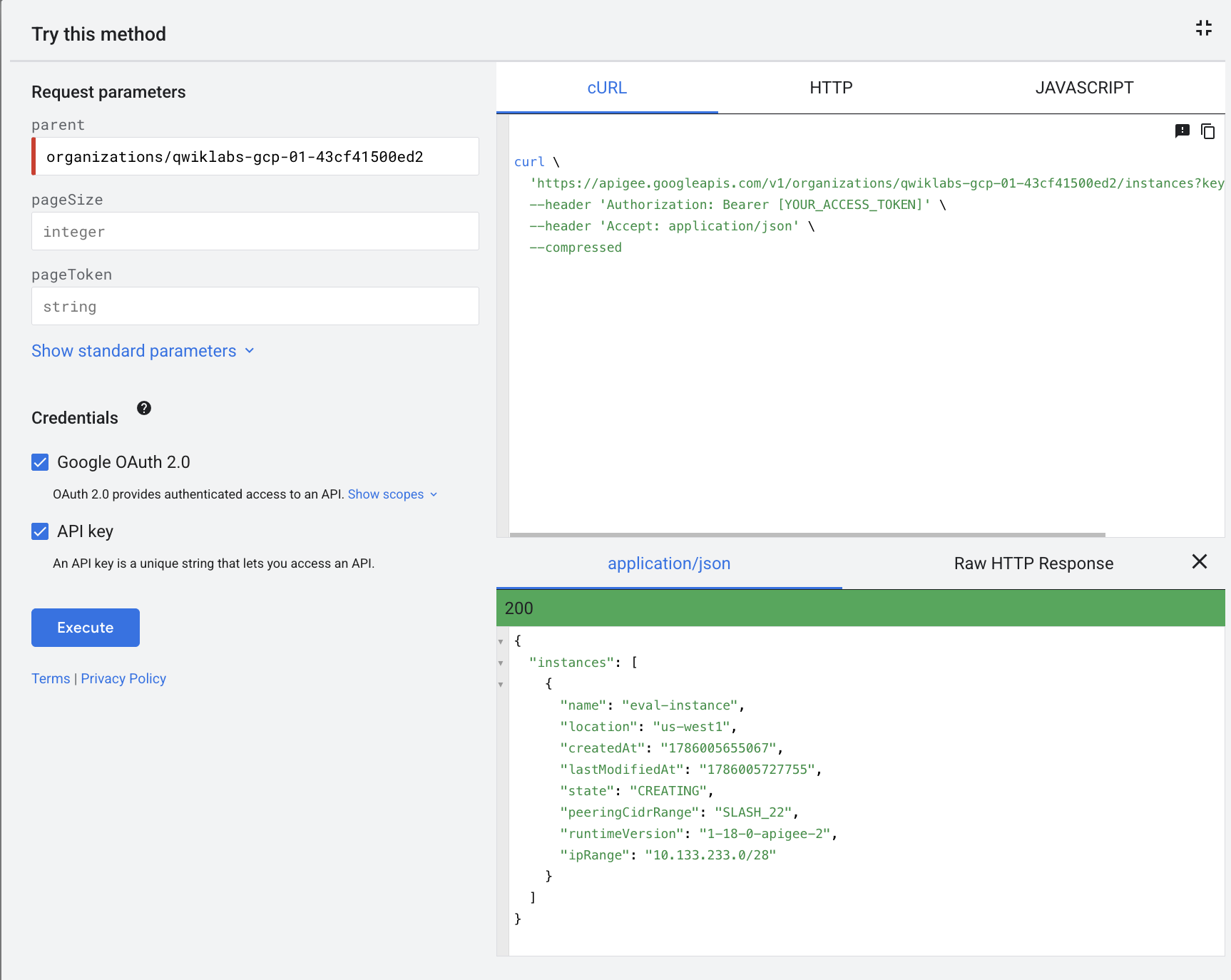Click the "1786005727755" lastModifiedAt value
Screen dimensions: 1231x980
pos(757,770)
